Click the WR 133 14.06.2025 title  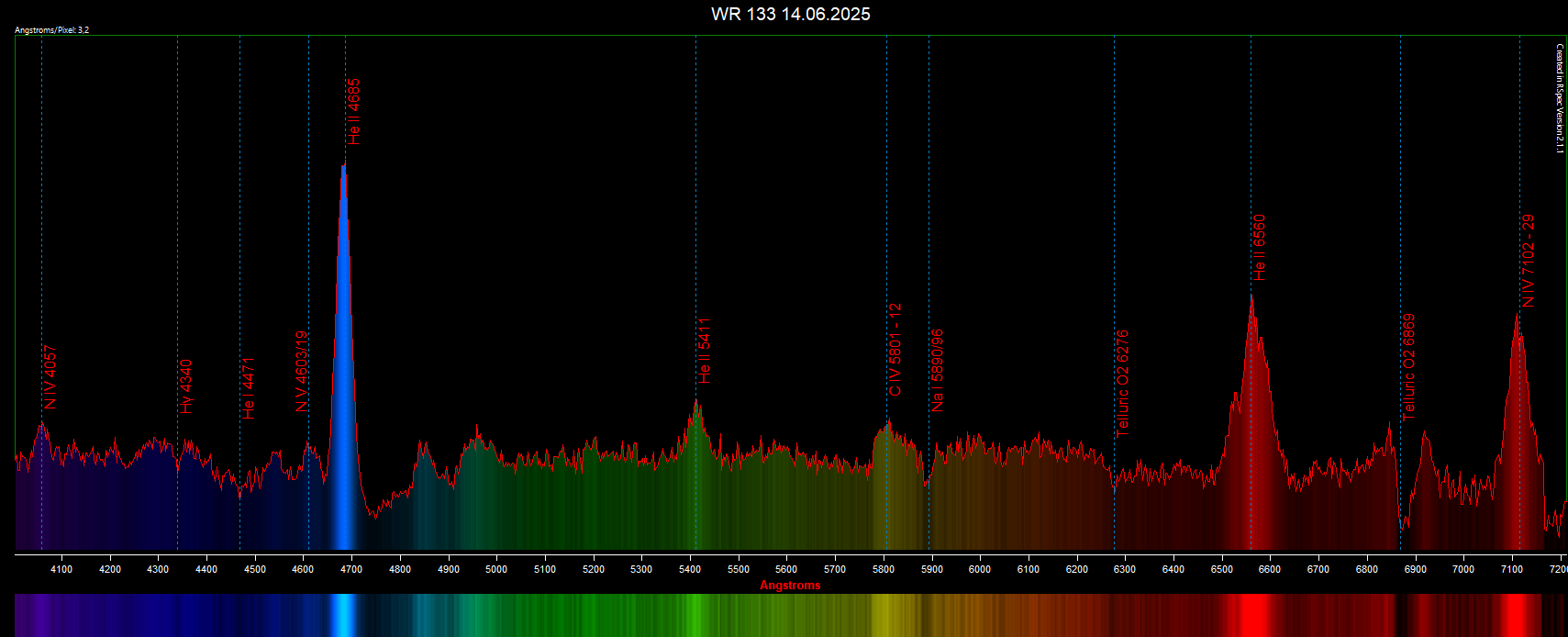click(790, 14)
